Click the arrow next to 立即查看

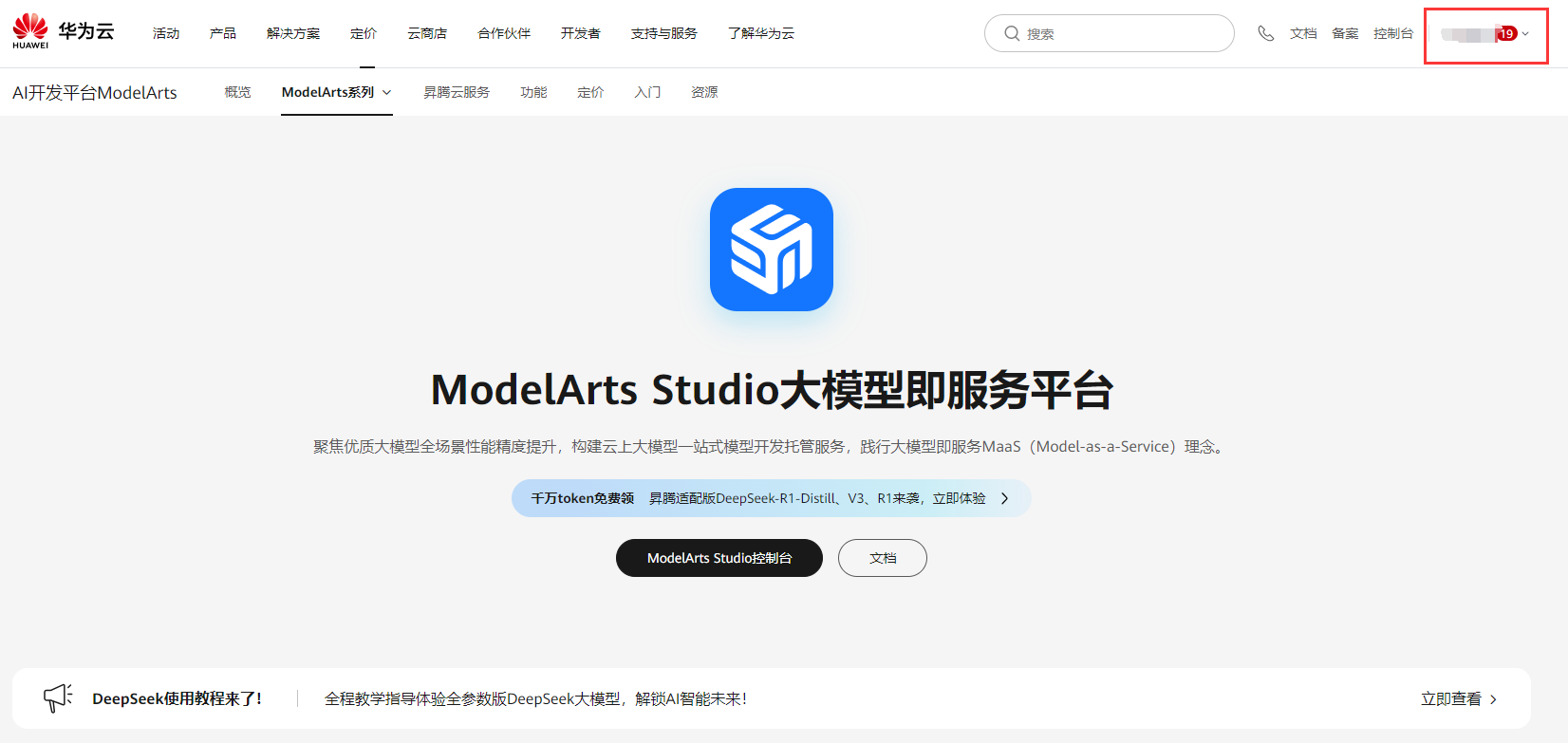coord(1494,699)
